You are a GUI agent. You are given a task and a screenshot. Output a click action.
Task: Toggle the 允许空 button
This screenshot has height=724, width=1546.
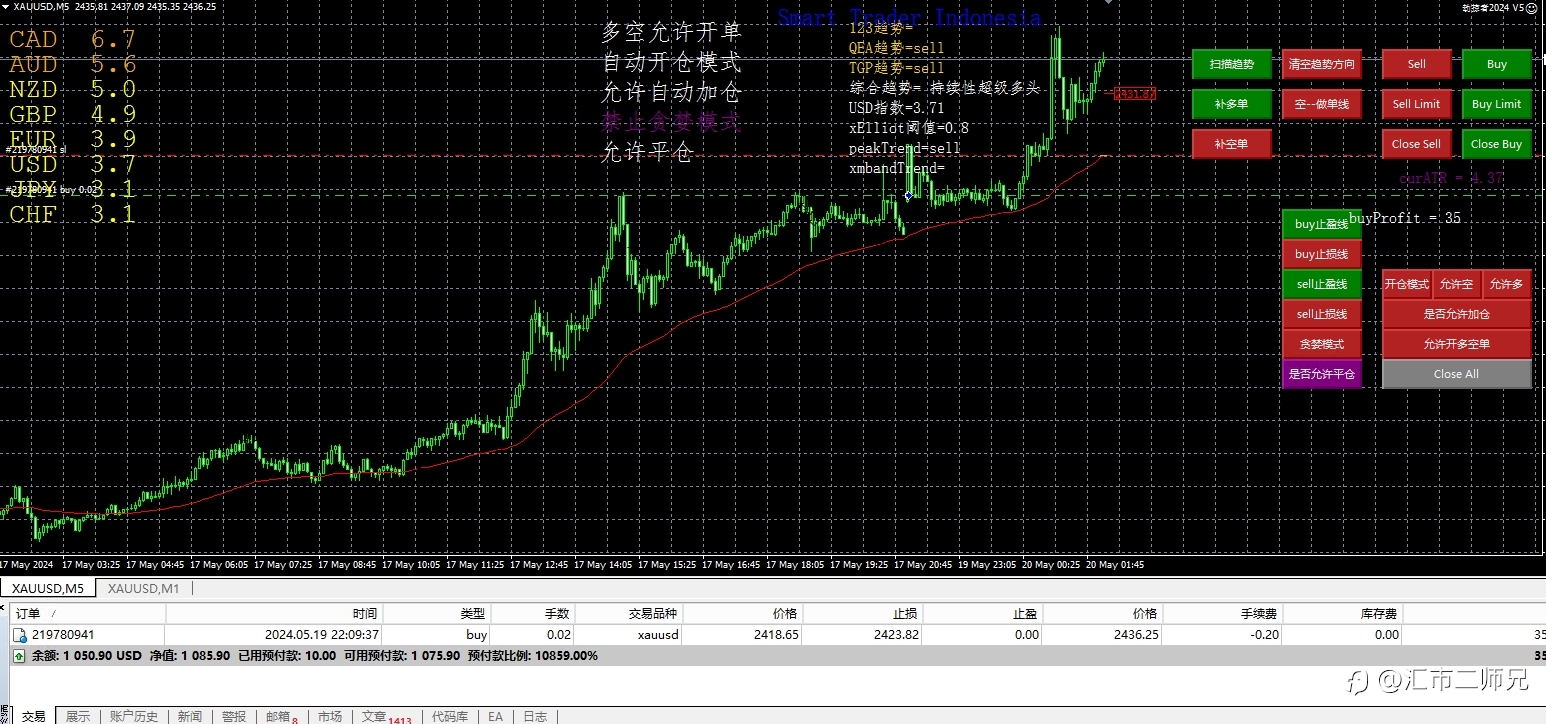click(1457, 284)
